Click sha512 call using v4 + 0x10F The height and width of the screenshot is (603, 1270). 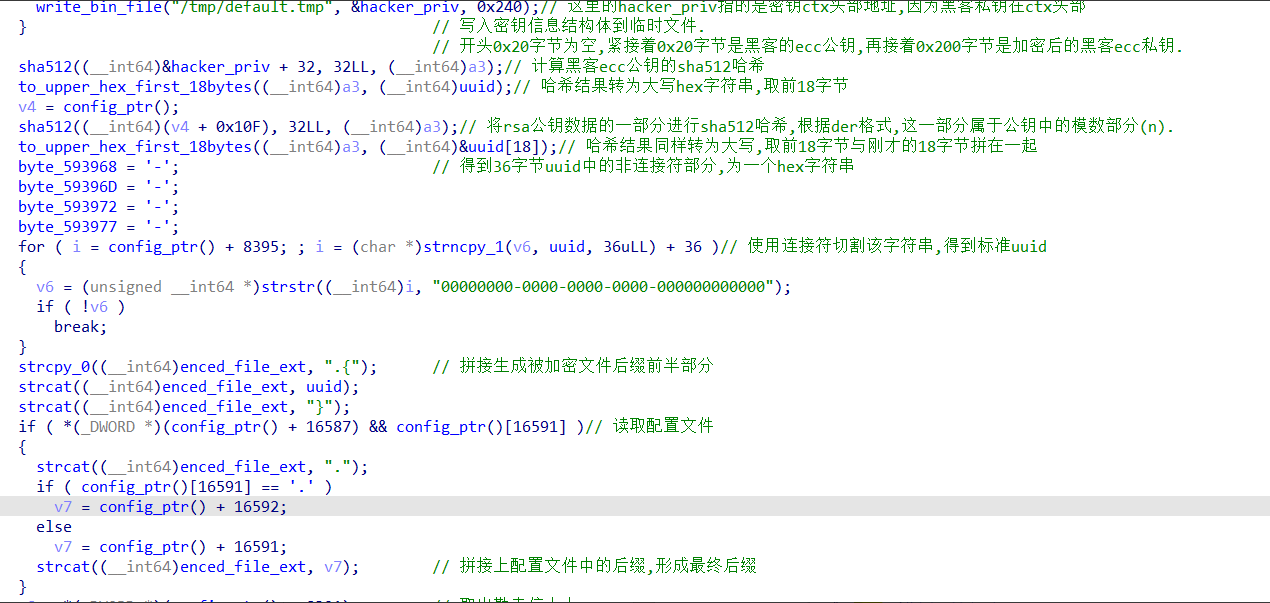(x=43, y=127)
